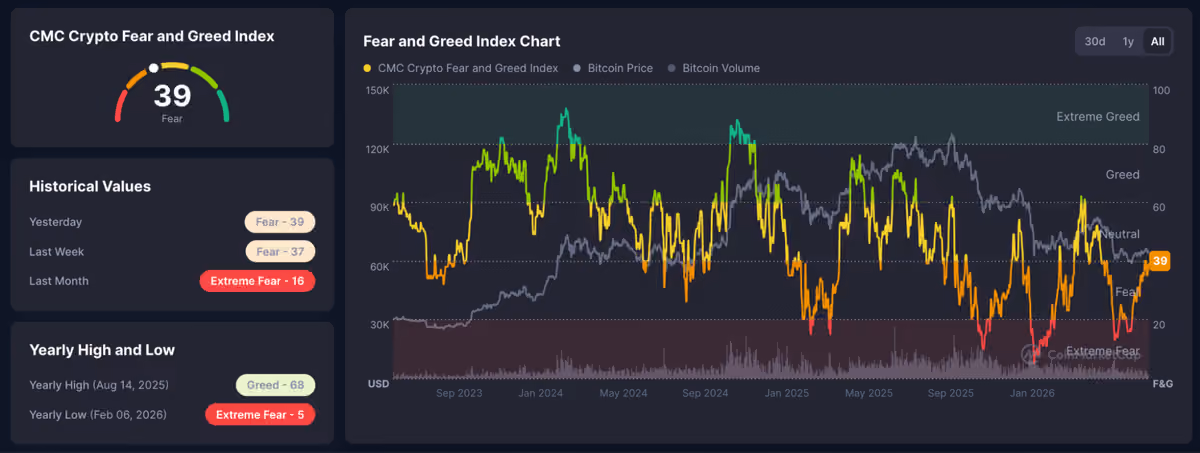Viewport: 1200px width, 453px height.
Task: Click the Jan 2025 x-axis label
Action: 786,393
